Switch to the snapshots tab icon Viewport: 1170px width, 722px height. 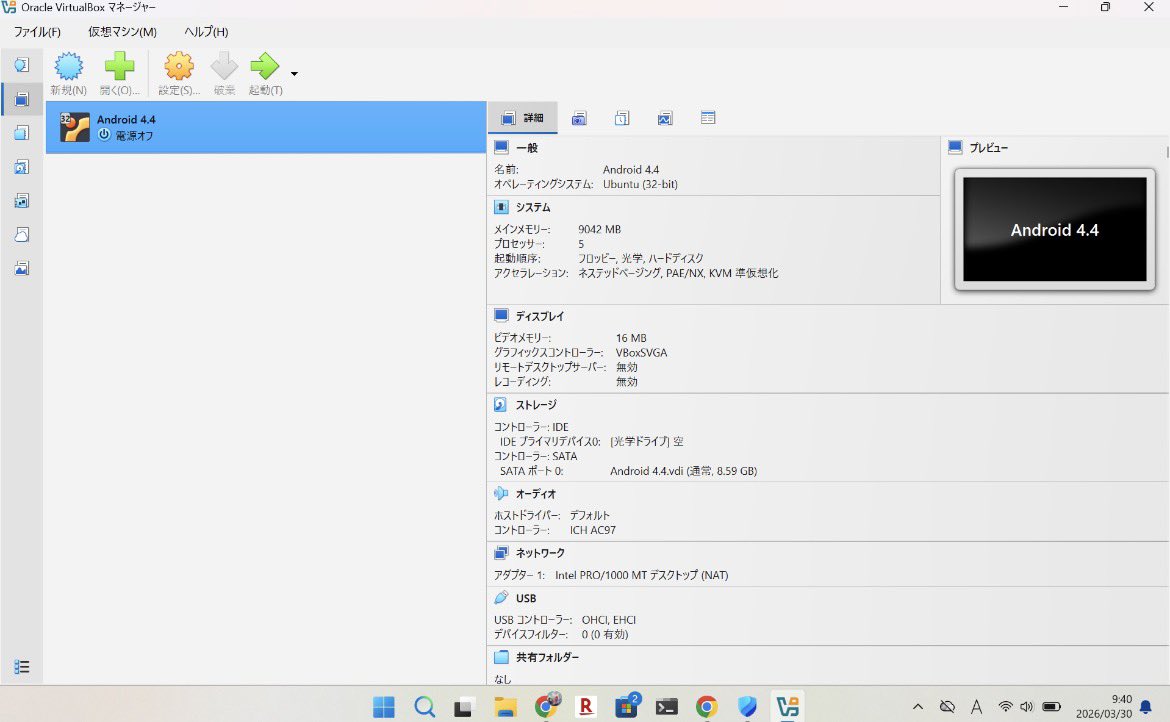click(x=579, y=118)
